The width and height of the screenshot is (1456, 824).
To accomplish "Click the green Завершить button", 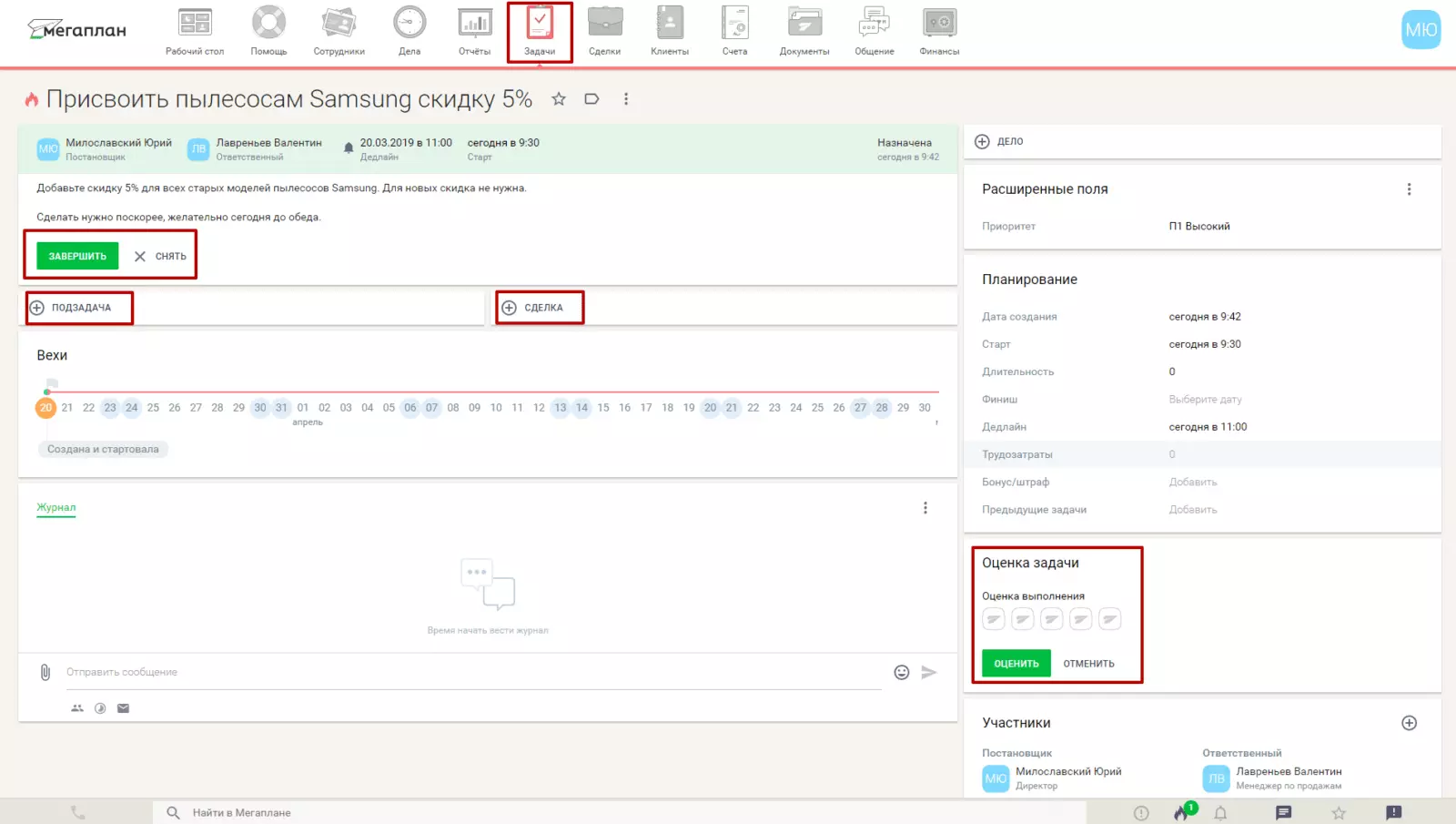I will 77,256.
